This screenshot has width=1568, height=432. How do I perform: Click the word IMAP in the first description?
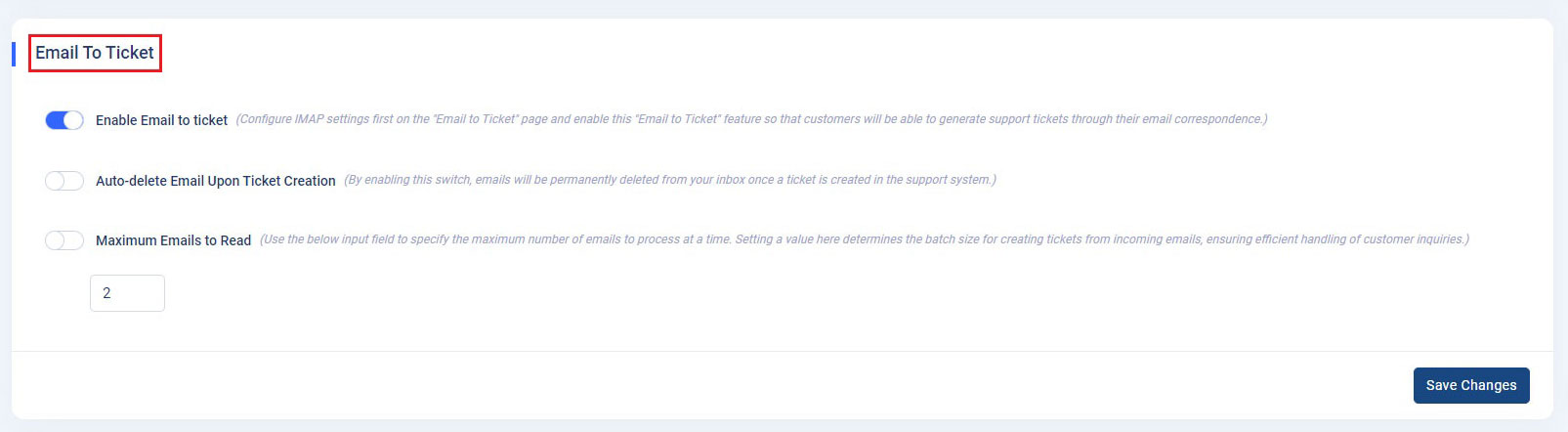(x=309, y=119)
